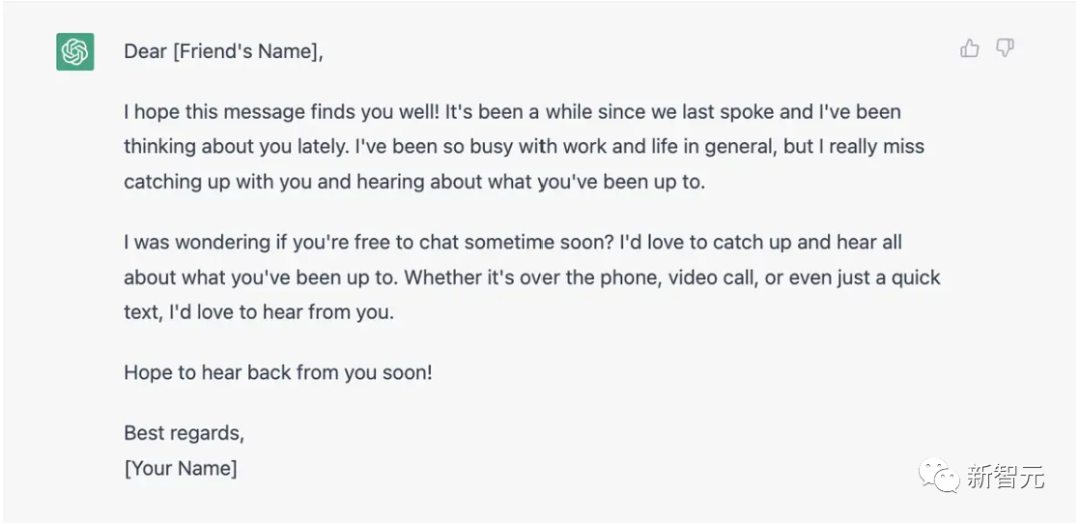Image resolution: width=1080 pixels, height=524 pixels.
Task: Click the 新智元 watermark text
Action: [x=1005, y=477]
